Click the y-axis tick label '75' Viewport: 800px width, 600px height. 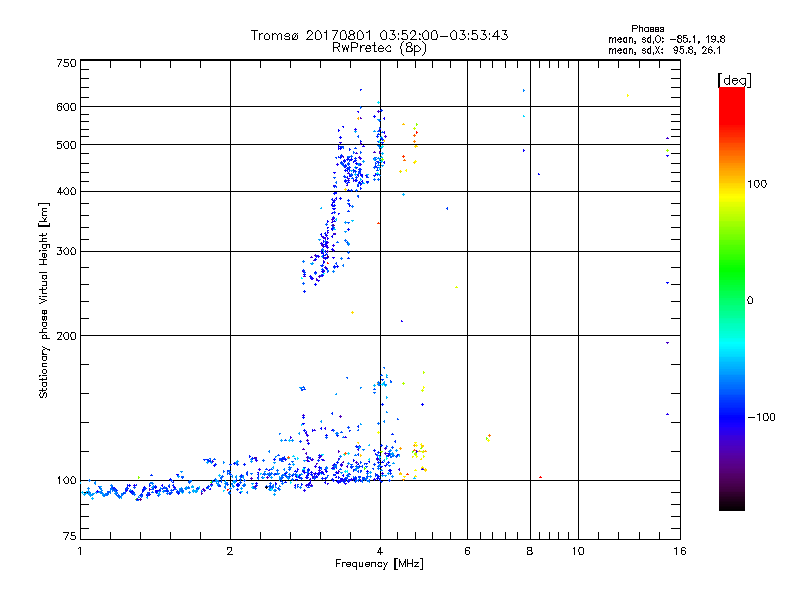point(70,536)
